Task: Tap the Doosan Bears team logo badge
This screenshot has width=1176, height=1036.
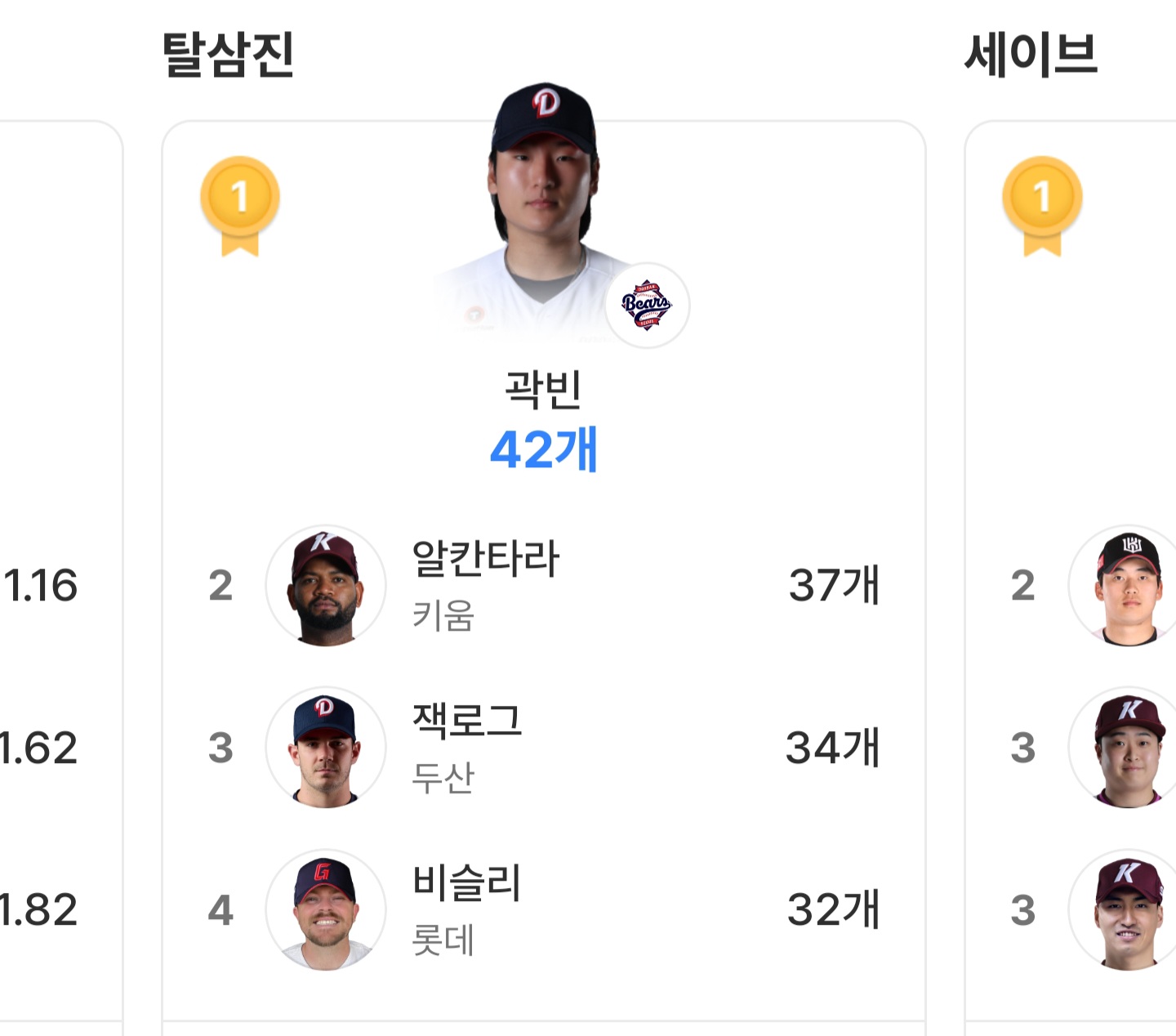Action: tap(647, 306)
